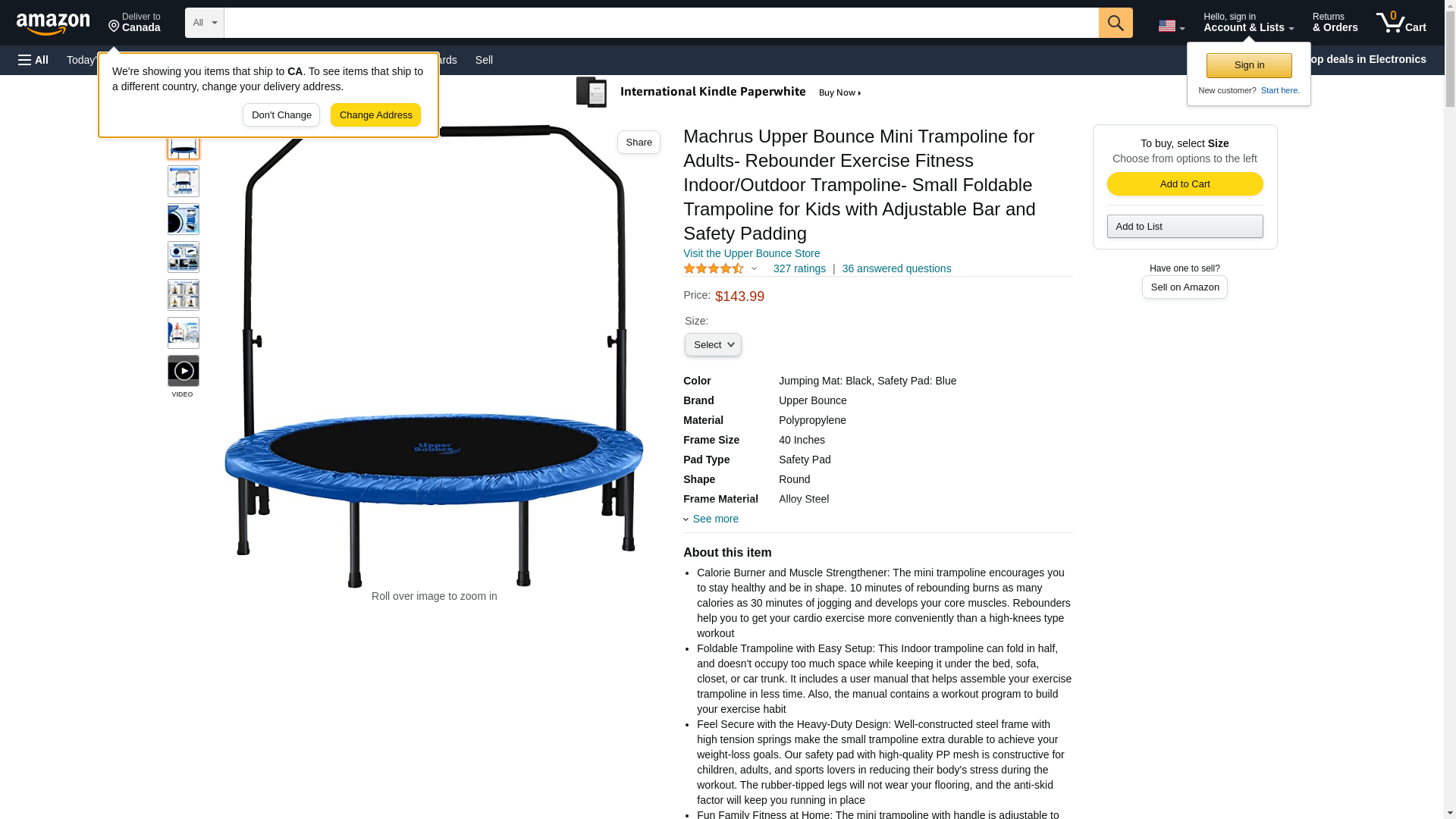Open the country flag language selector
Screen dimensions: 1456x819
click(1171, 26)
